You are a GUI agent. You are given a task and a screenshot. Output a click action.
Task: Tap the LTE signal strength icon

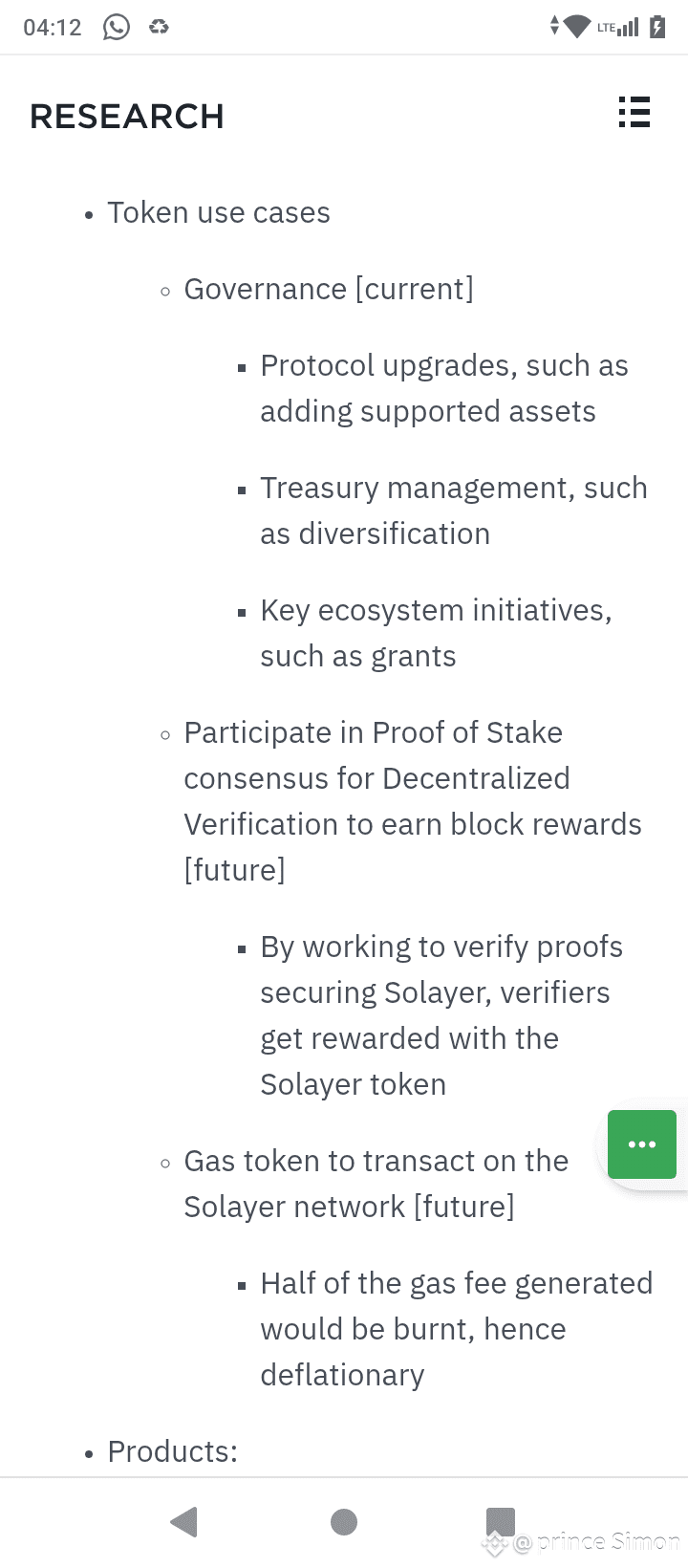point(619,27)
